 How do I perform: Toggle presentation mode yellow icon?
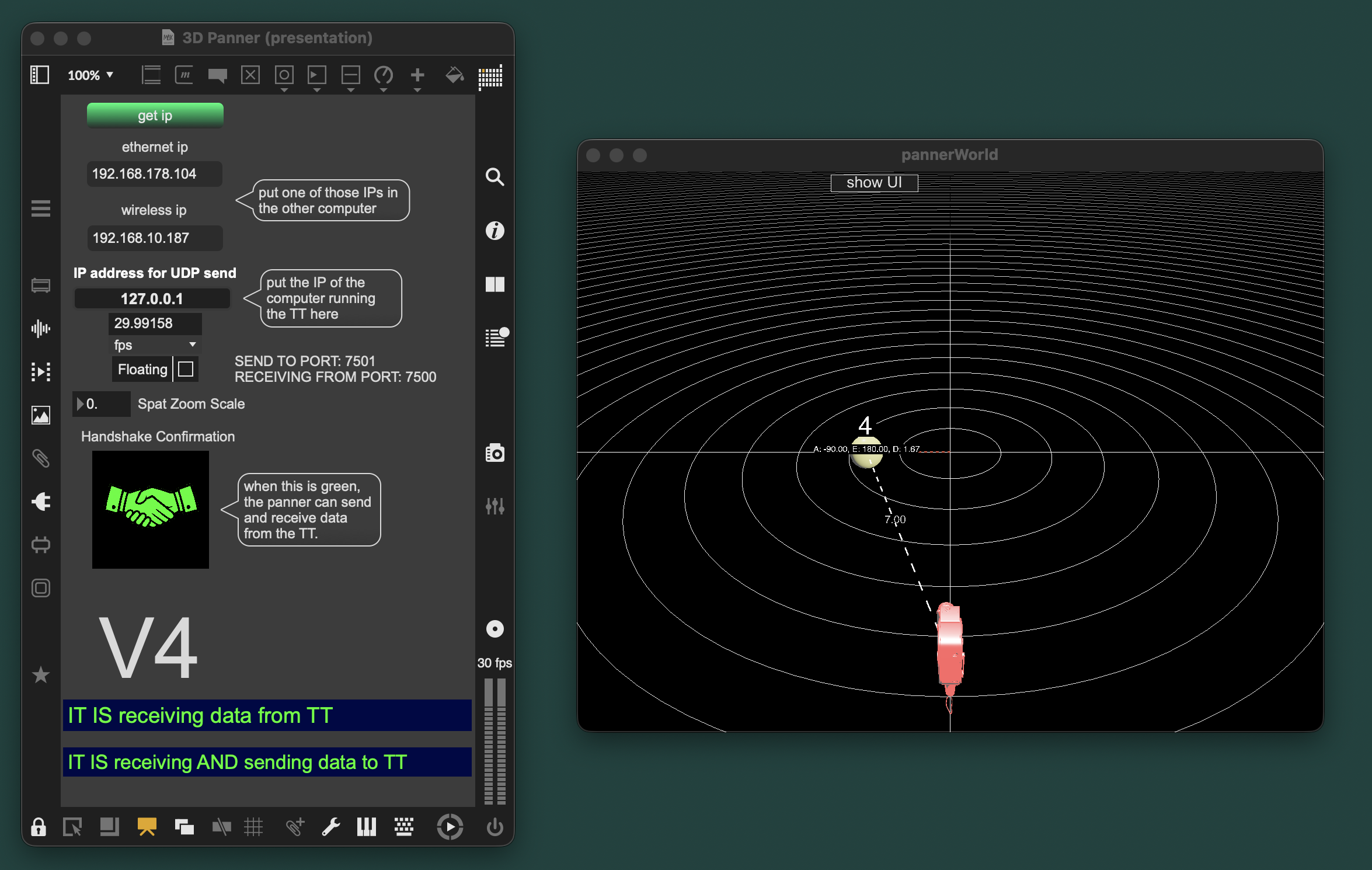pyautogui.click(x=147, y=827)
